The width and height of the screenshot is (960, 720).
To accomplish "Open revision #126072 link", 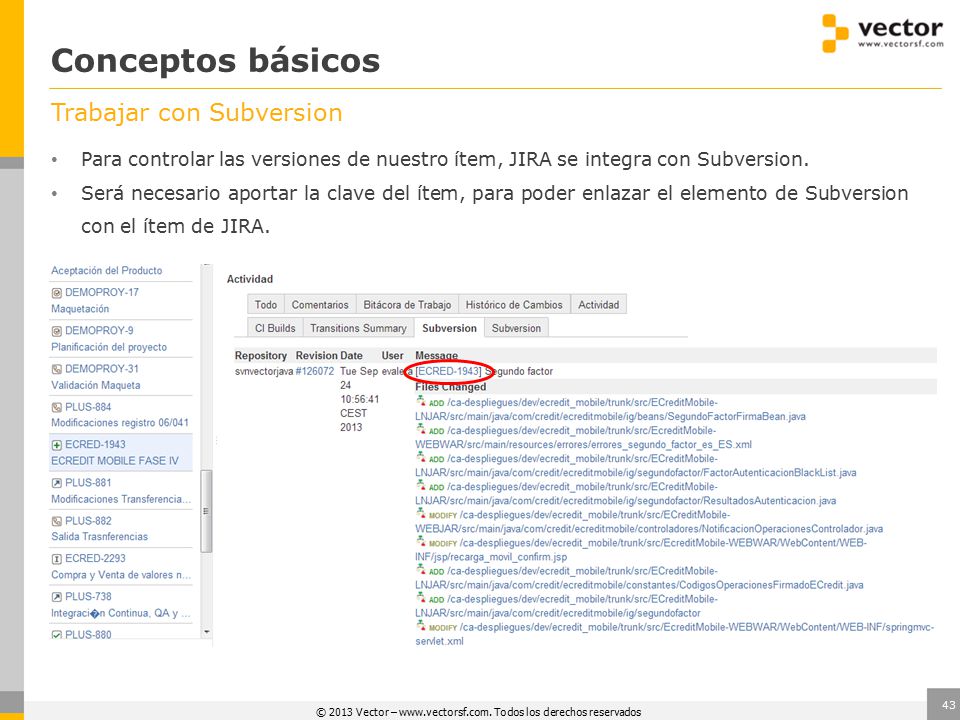I will tap(315, 371).
